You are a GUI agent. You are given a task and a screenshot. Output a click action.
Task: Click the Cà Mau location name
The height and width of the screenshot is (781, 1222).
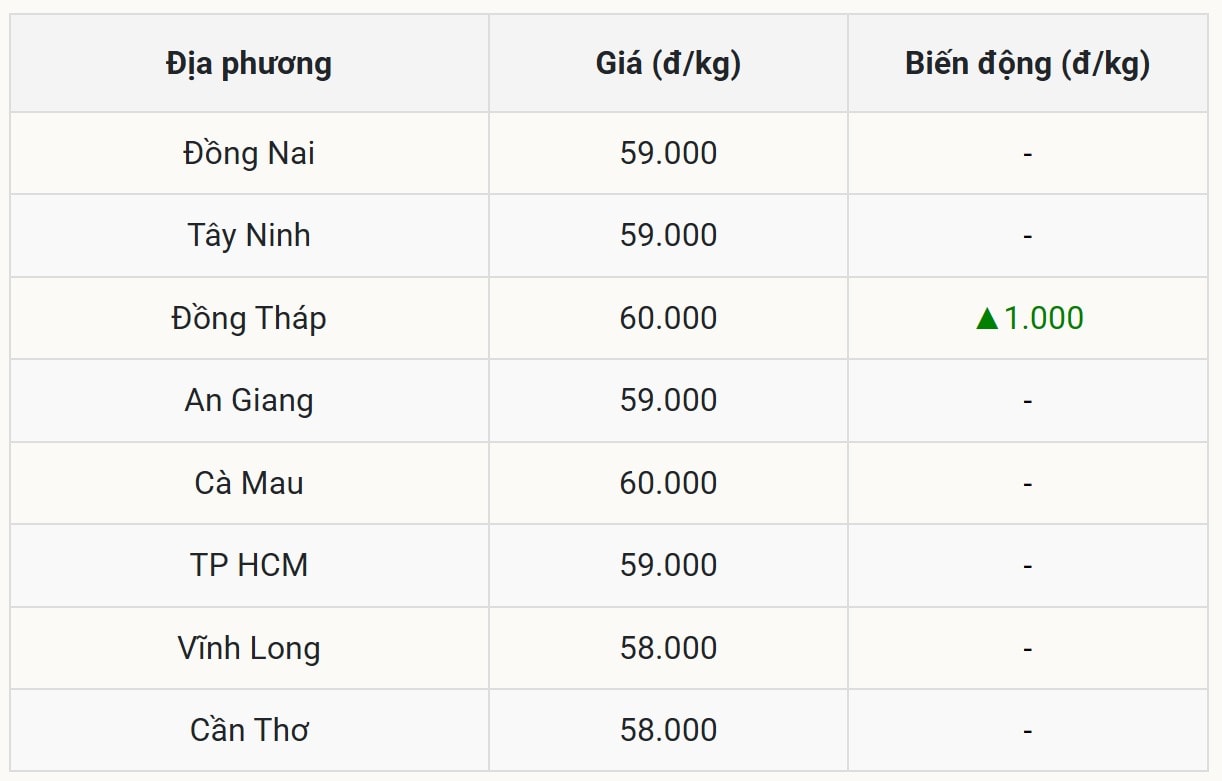[249, 484]
